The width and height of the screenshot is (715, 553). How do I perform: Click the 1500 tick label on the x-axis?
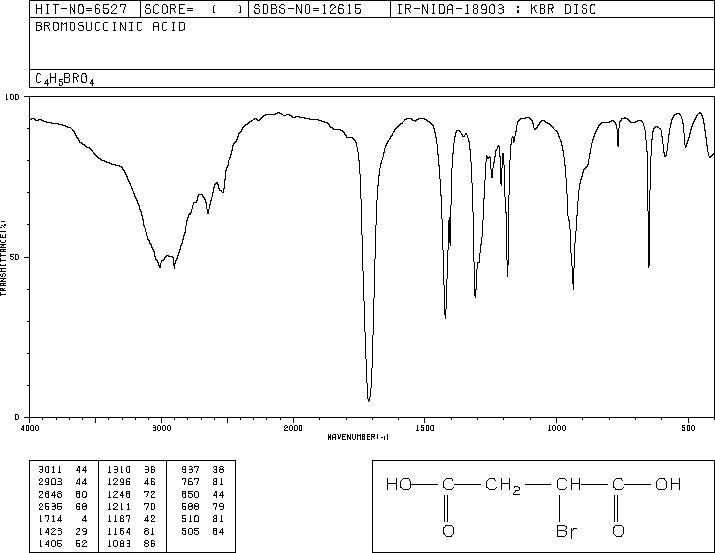click(x=425, y=428)
